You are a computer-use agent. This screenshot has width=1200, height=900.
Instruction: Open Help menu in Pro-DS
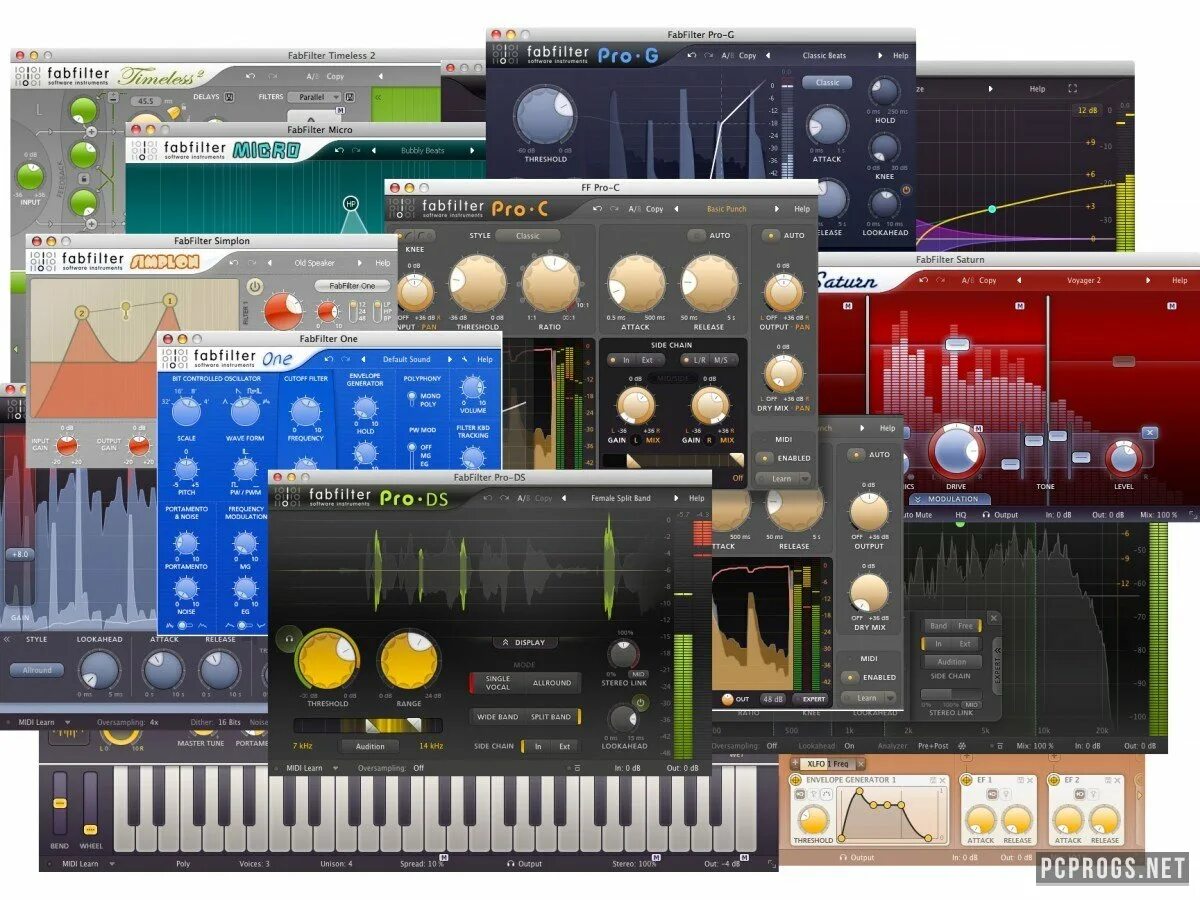pyautogui.click(x=696, y=497)
